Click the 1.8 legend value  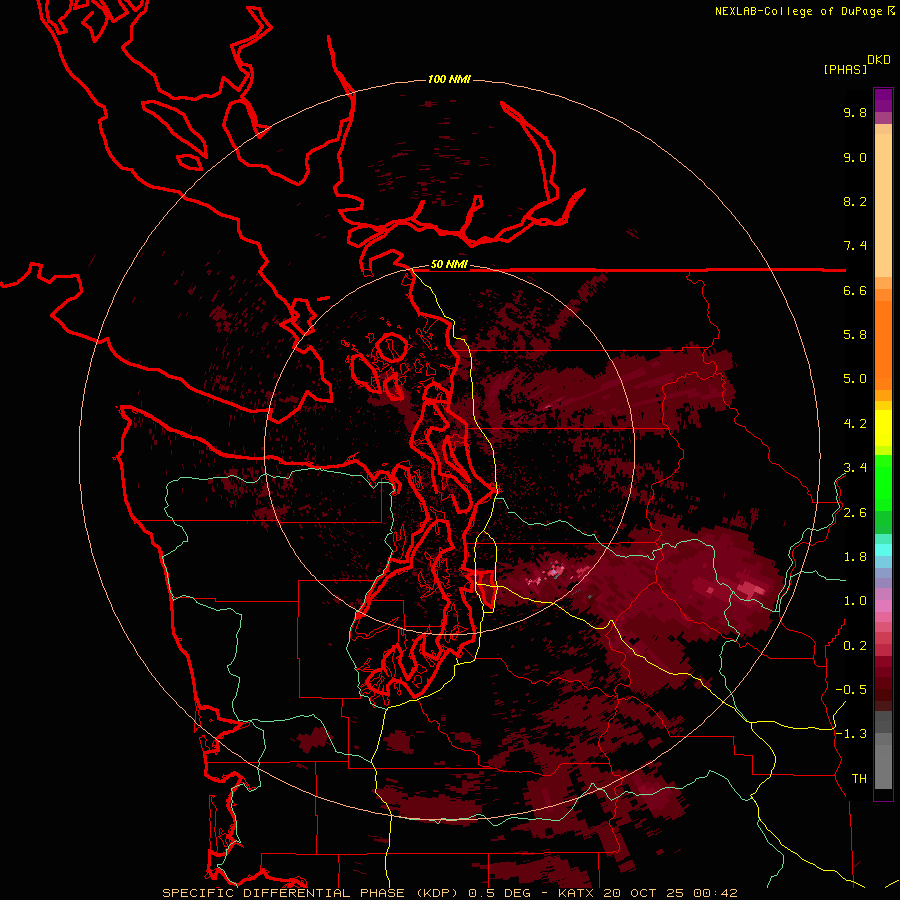(855, 557)
